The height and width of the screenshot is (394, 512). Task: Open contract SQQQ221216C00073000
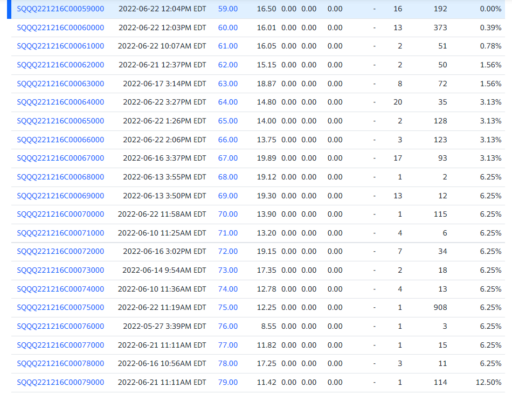(60, 270)
